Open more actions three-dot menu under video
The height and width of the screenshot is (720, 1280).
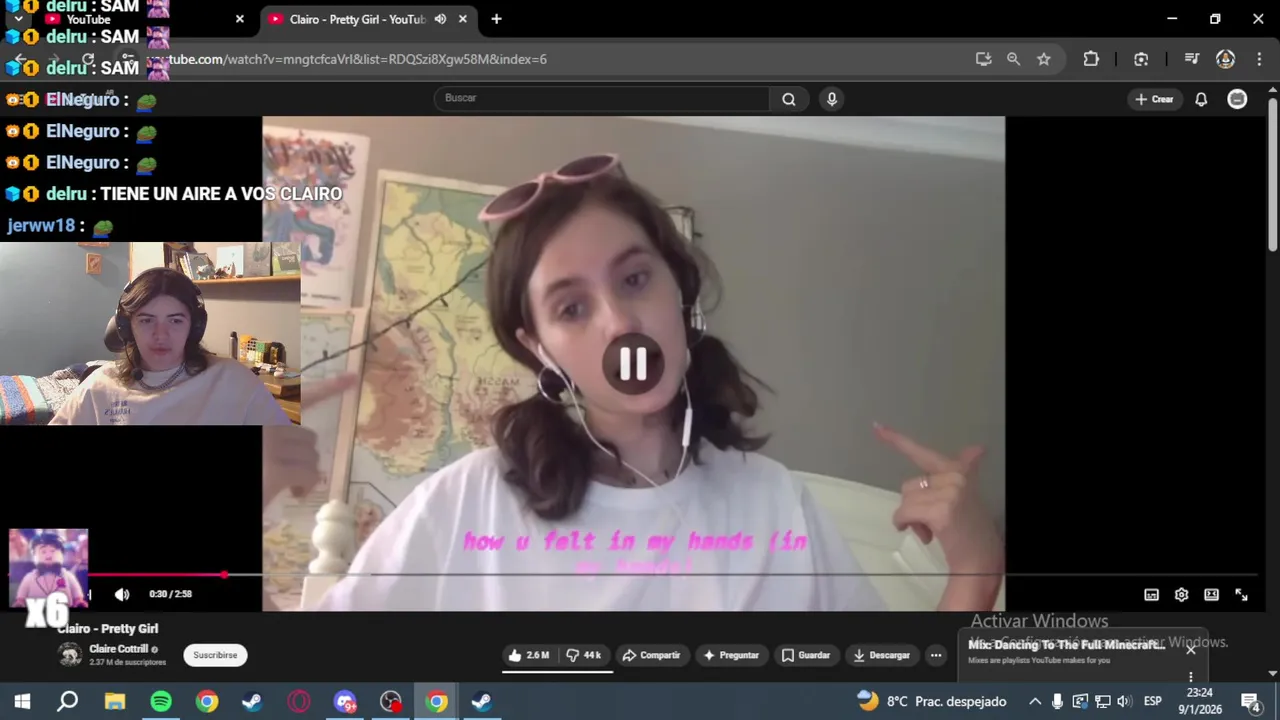coord(936,655)
